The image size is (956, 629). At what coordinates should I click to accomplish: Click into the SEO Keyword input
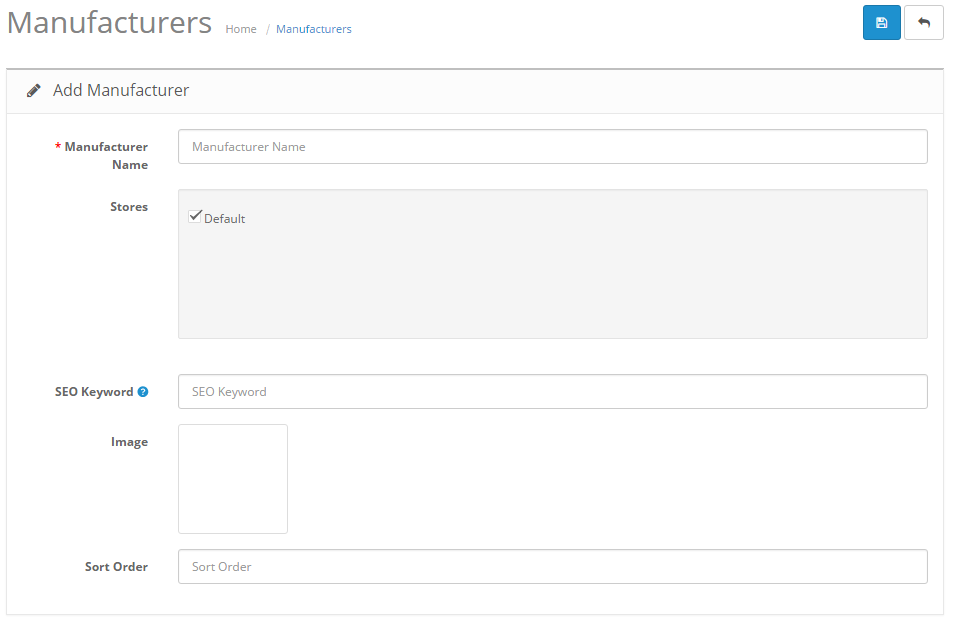552,392
